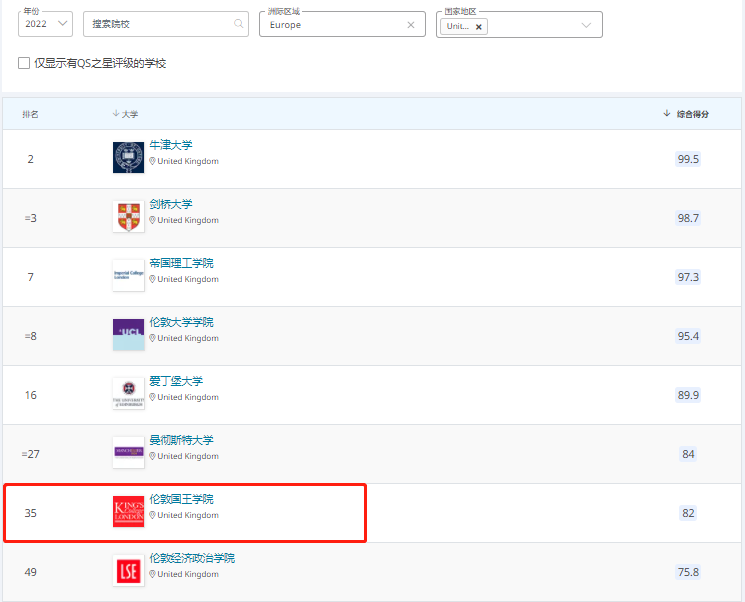Open the 伦敦国王学院 link
This screenshot has width=745, height=602.
(x=181, y=499)
